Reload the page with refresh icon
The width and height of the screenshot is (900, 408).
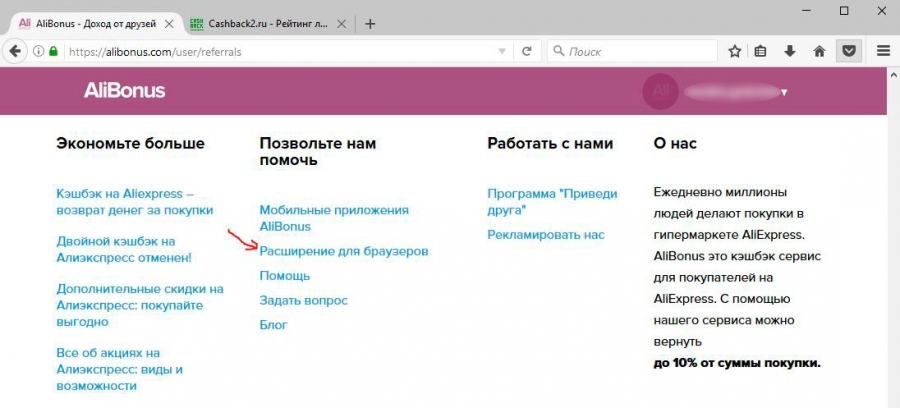tap(526, 52)
